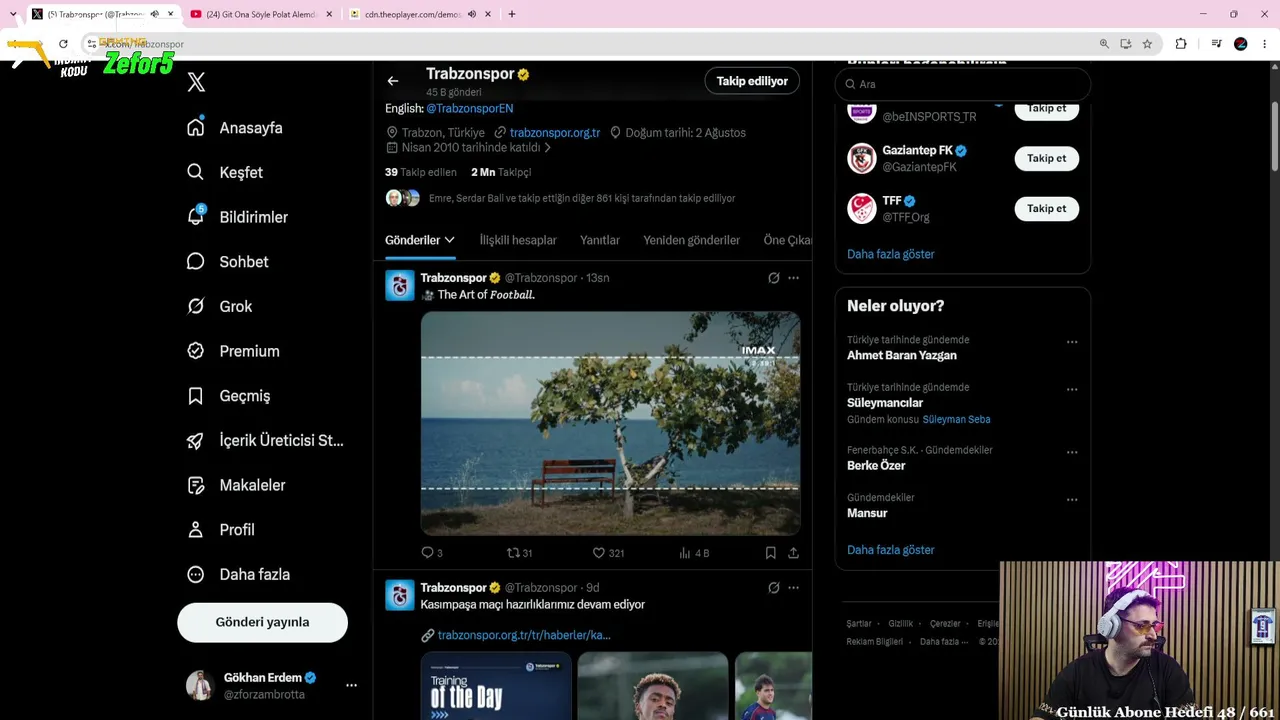Repost The Art of Football post
Viewport: 1280px width, 720px height.
[519, 552]
